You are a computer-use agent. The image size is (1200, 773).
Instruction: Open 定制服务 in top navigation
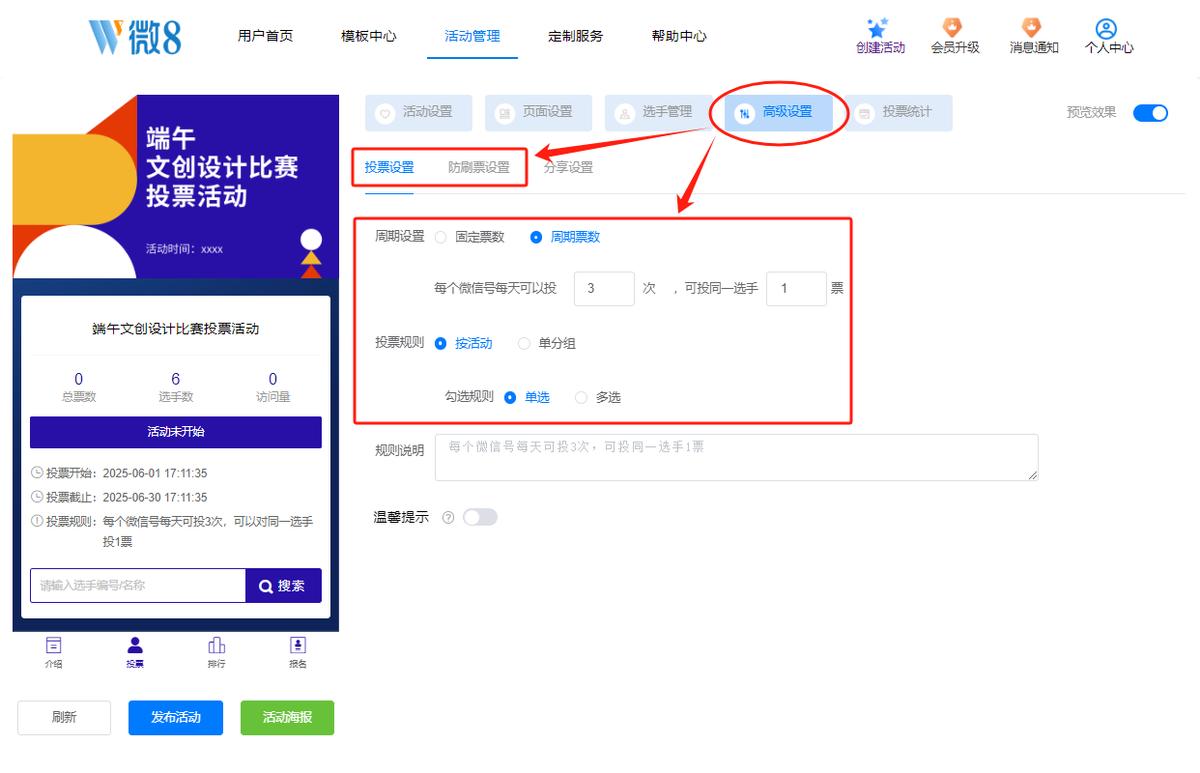[x=575, y=36]
